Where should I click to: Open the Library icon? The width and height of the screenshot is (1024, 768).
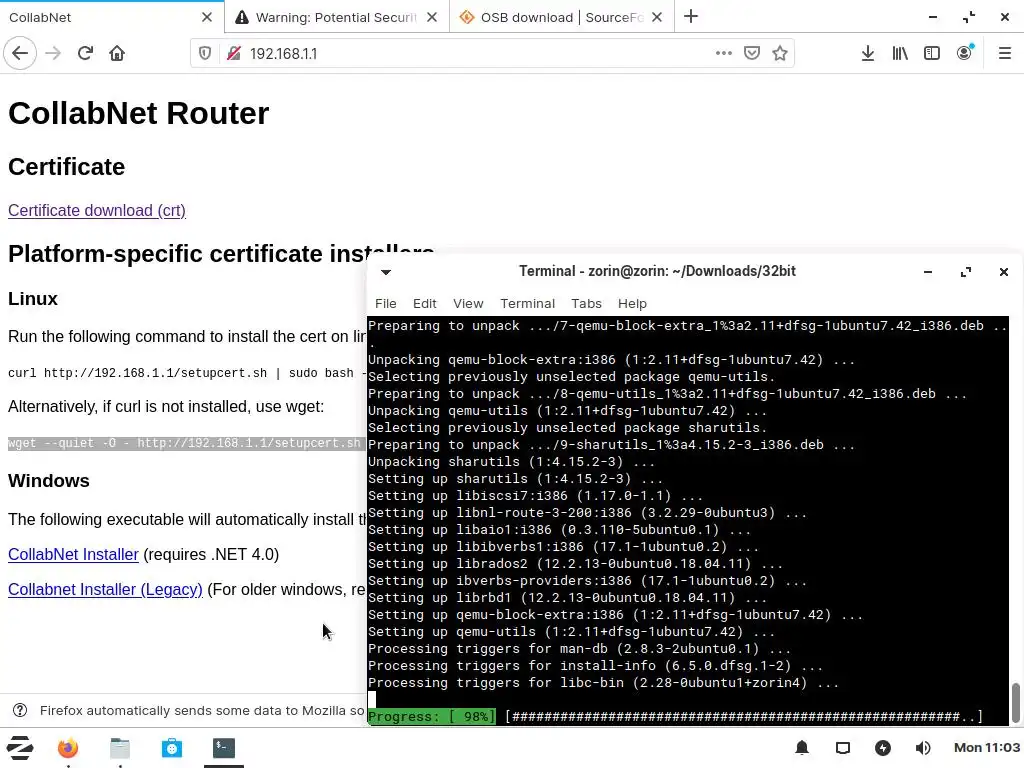(x=900, y=54)
